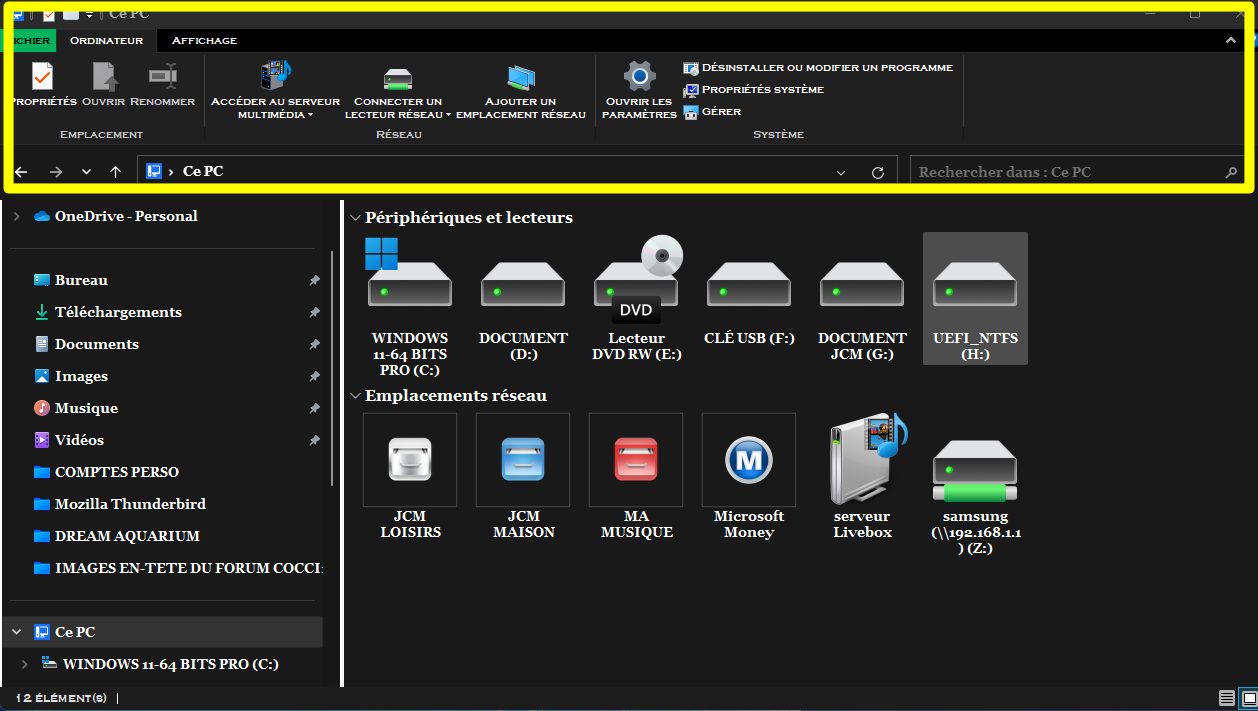1258x711 pixels.
Task: Click Connecter un lecteur réseau icon
Action: click(397, 80)
